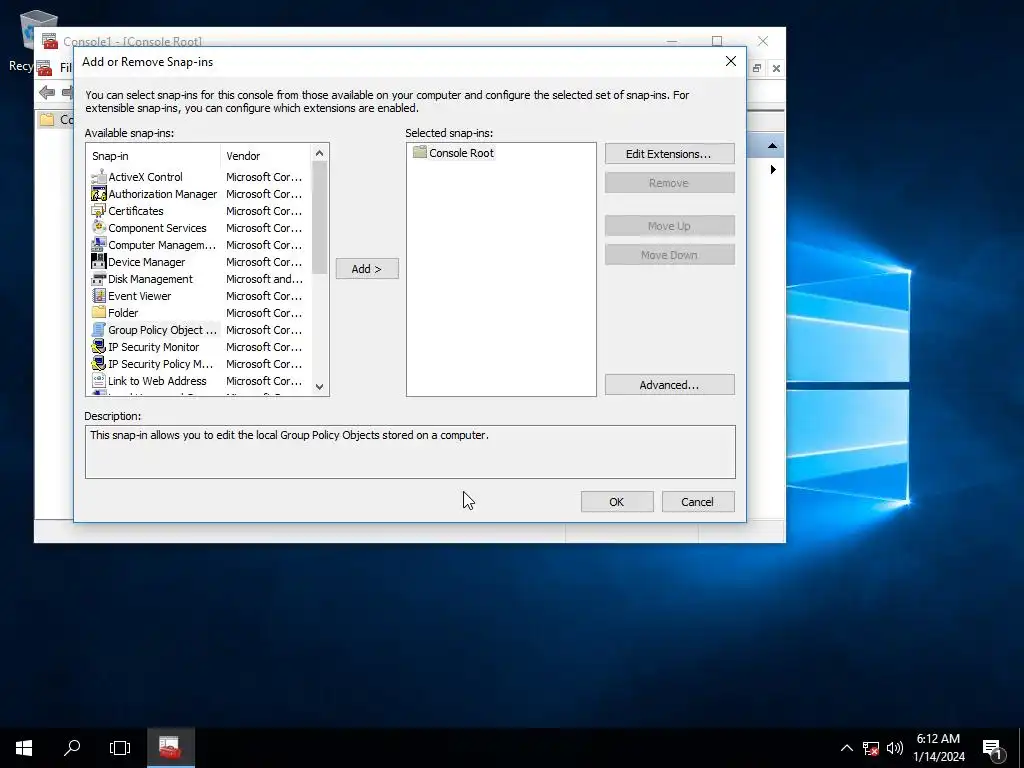1024x768 pixels.
Task: Select Event Viewer in the list
Action: pyautogui.click(x=140, y=295)
